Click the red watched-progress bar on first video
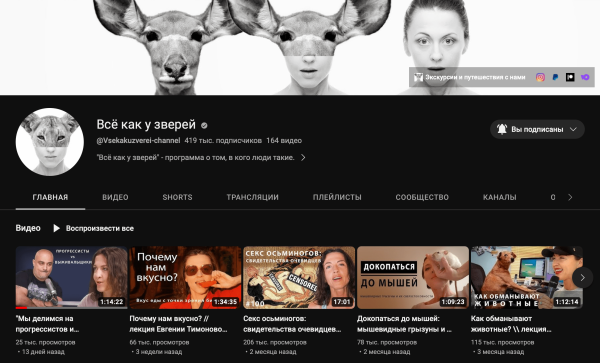Screen dimensions: 600x363 click(x=21, y=308)
